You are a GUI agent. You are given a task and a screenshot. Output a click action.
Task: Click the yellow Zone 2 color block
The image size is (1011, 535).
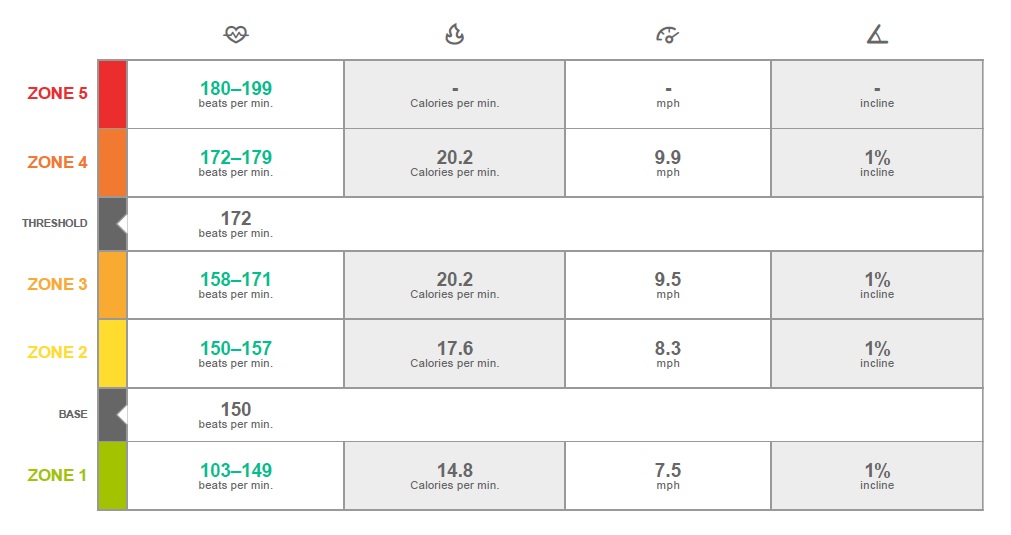tap(112, 353)
